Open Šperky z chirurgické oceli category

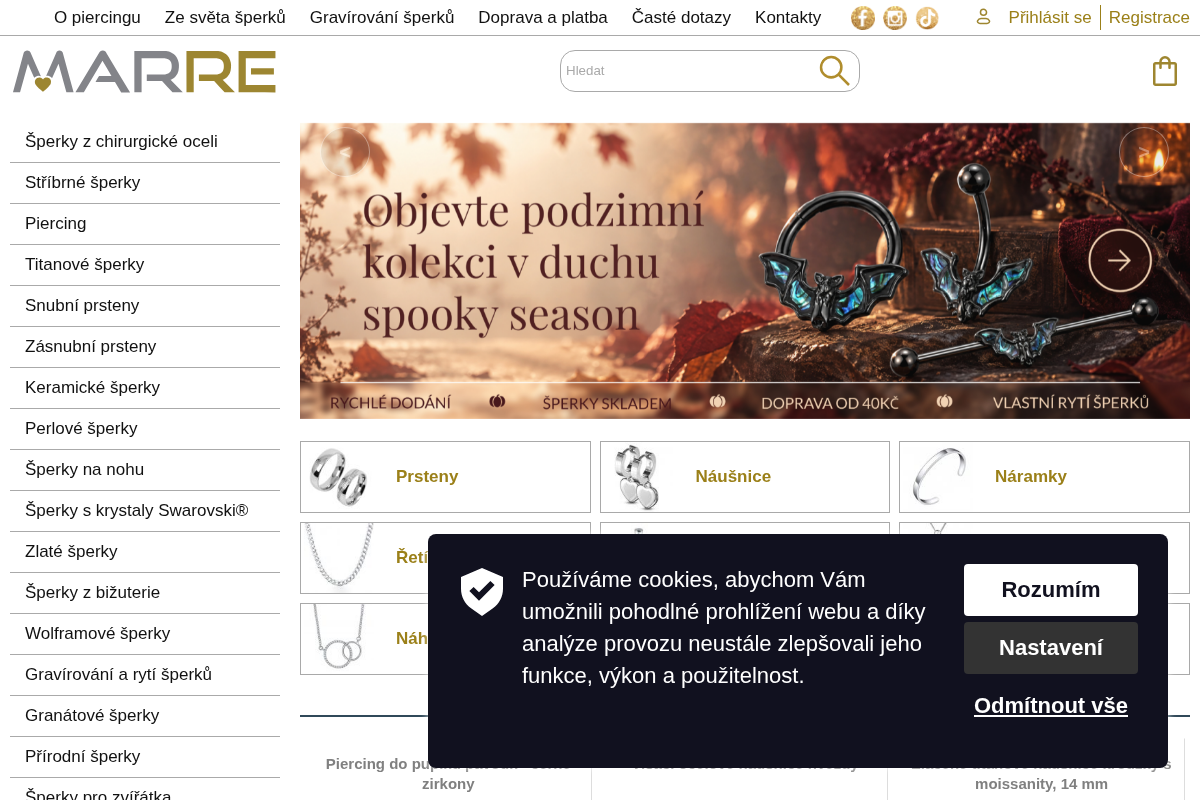click(145, 142)
